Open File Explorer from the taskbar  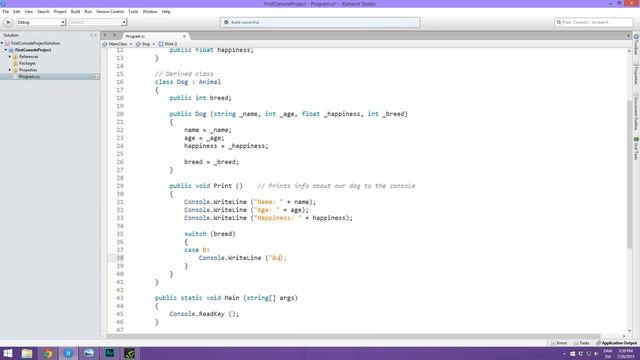27,353
